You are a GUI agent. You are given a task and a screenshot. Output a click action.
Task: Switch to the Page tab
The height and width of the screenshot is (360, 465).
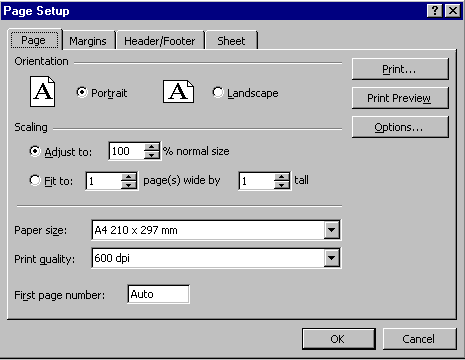click(34, 40)
